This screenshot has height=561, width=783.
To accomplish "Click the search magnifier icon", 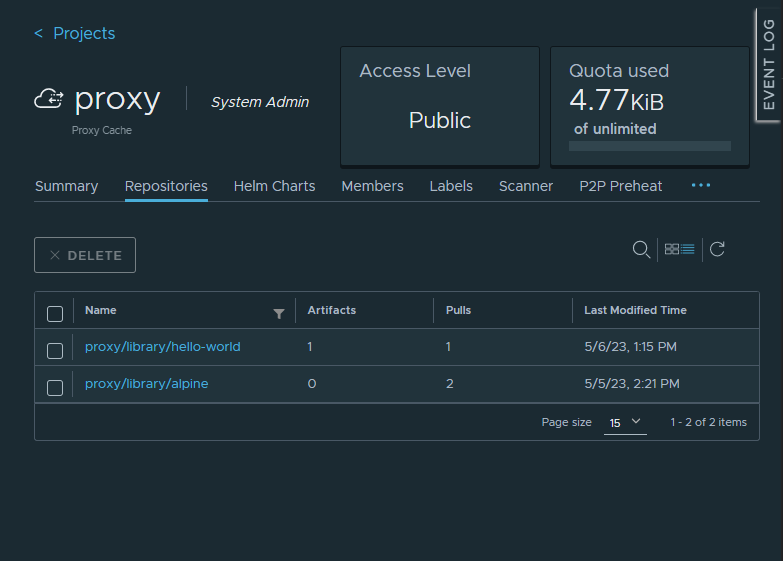I will click(x=641, y=250).
